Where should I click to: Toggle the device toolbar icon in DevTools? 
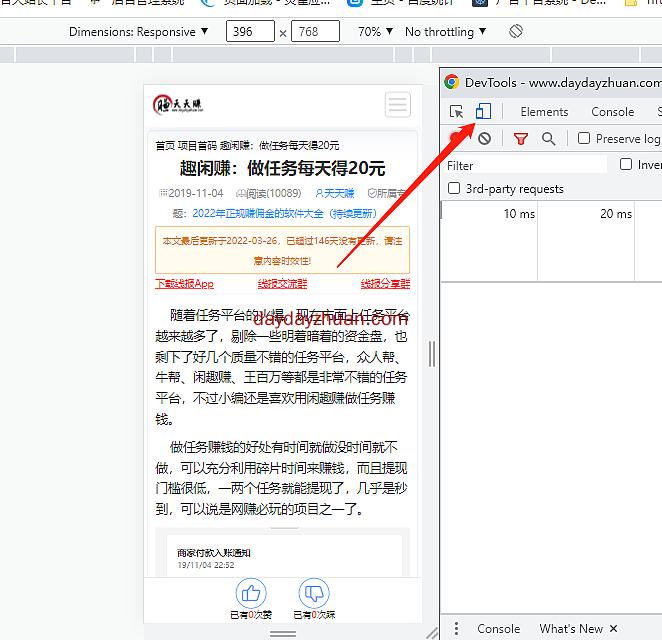pyautogui.click(x=483, y=111)
